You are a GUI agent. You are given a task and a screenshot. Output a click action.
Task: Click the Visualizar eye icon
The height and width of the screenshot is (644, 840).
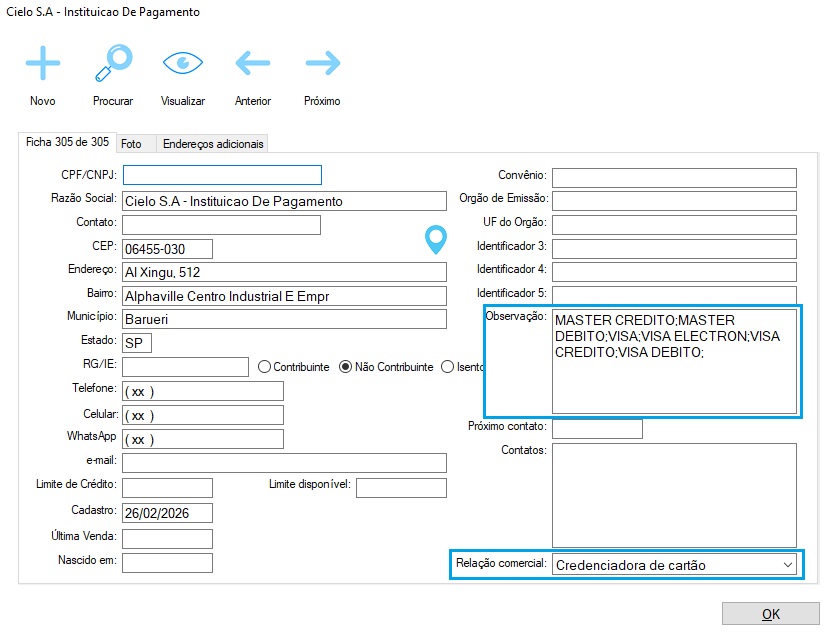(182, 64)
